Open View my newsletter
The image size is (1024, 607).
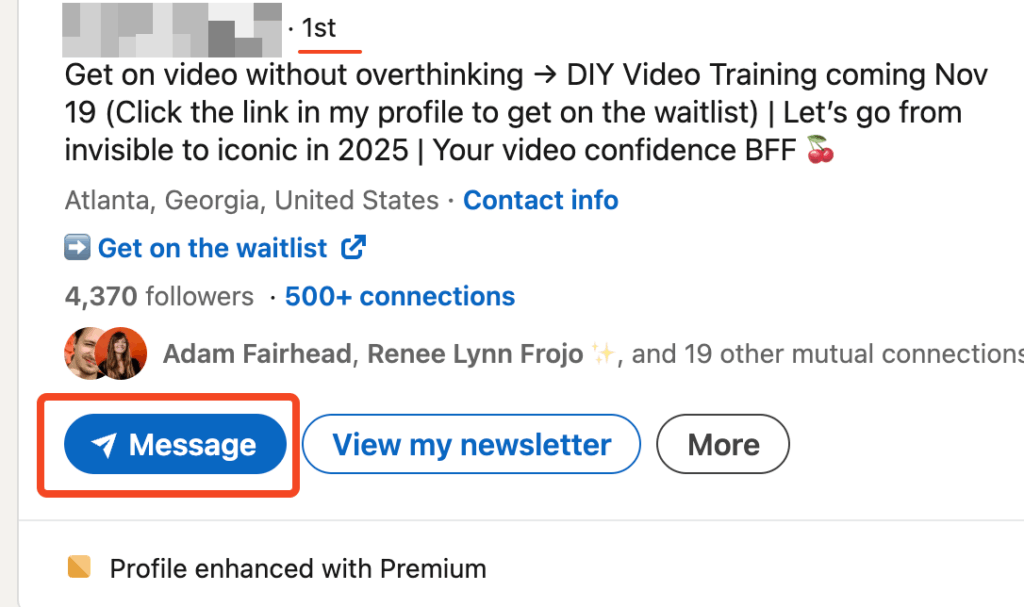point(470,444)
